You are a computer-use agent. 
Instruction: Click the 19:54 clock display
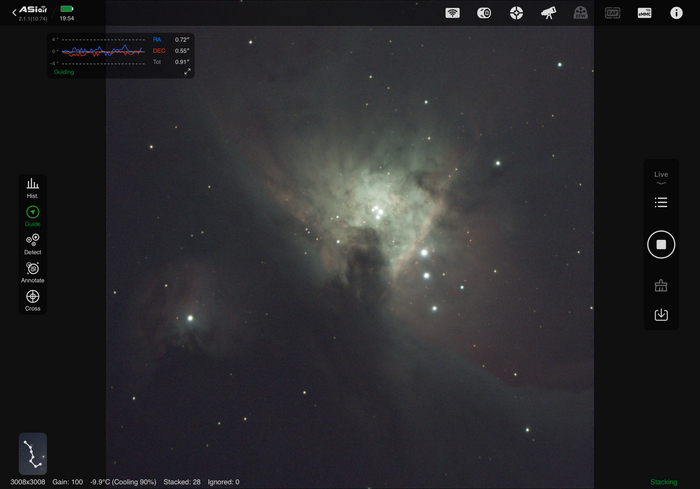click(67, 19)
